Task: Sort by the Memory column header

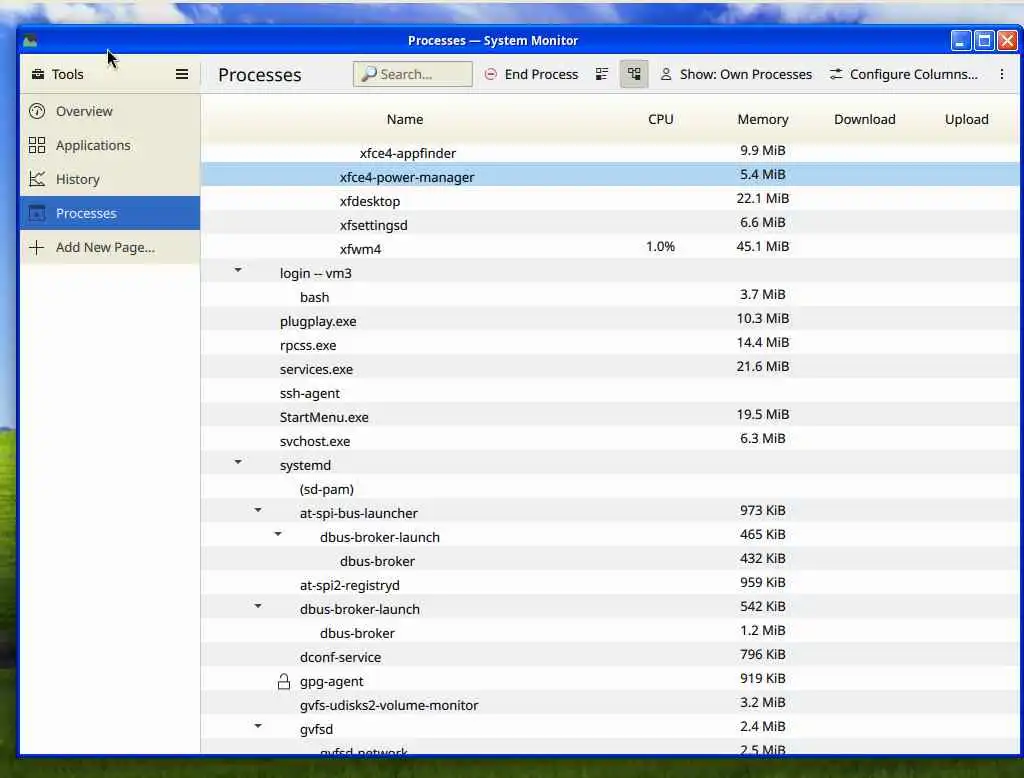Action: point(763,120)
